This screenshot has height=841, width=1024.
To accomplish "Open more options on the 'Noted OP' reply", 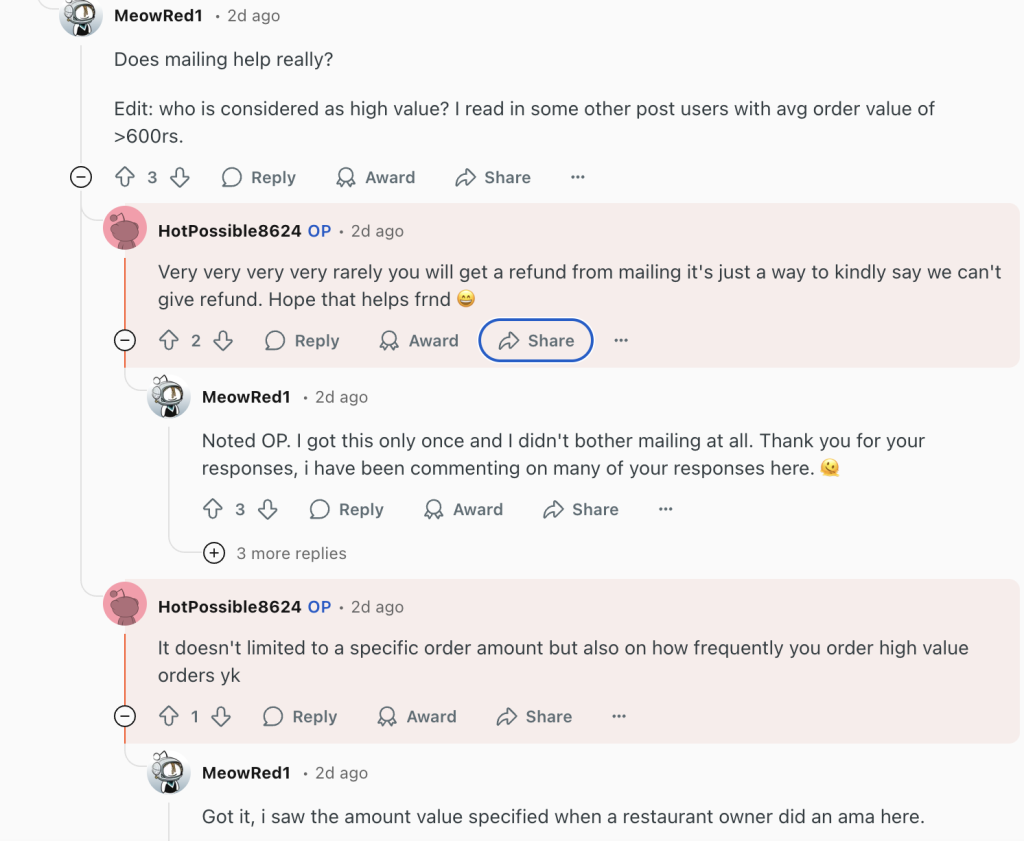I will pos(665,509).
